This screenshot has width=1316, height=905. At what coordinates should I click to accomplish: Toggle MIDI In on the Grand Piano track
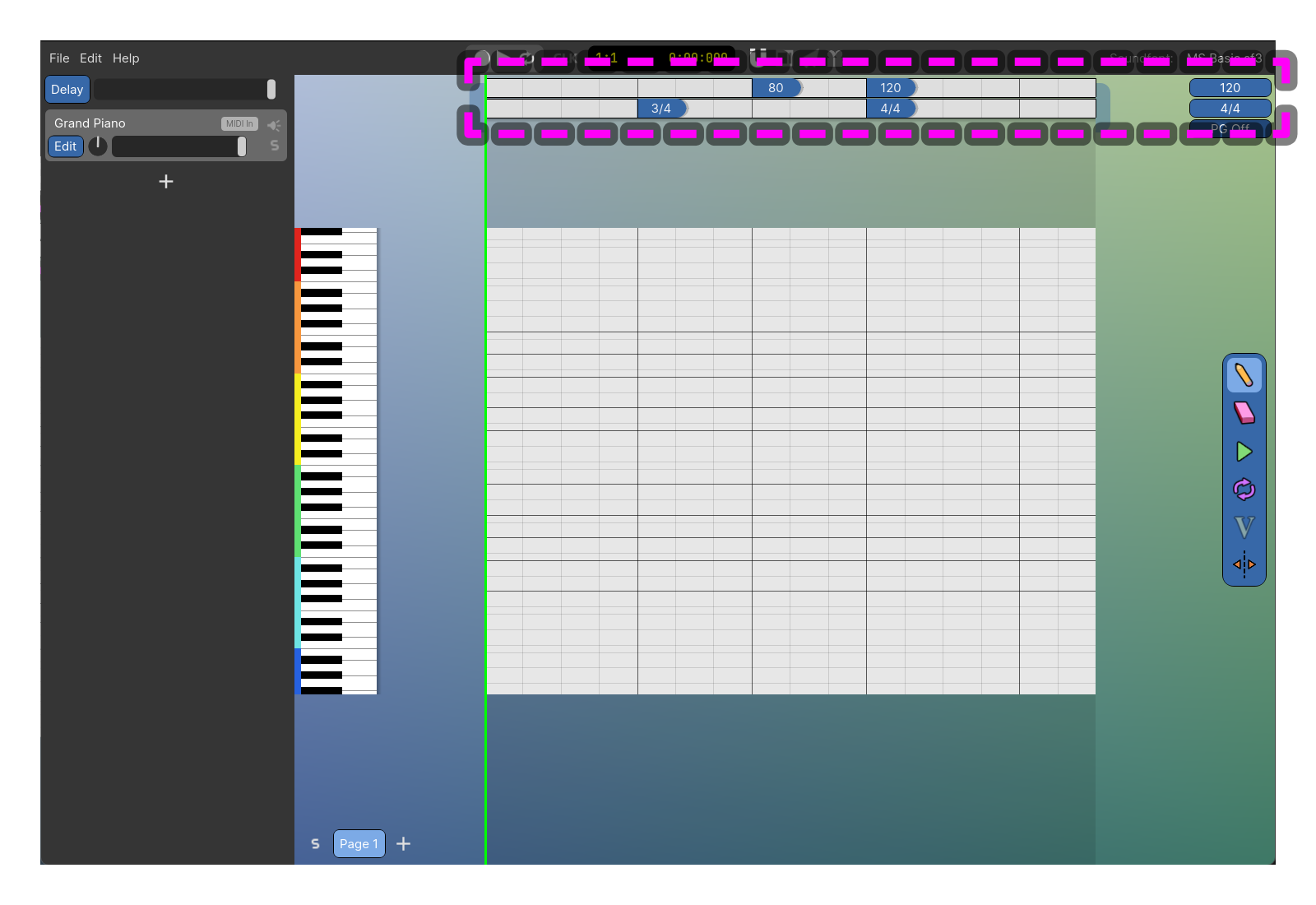(x=239, y=123)
